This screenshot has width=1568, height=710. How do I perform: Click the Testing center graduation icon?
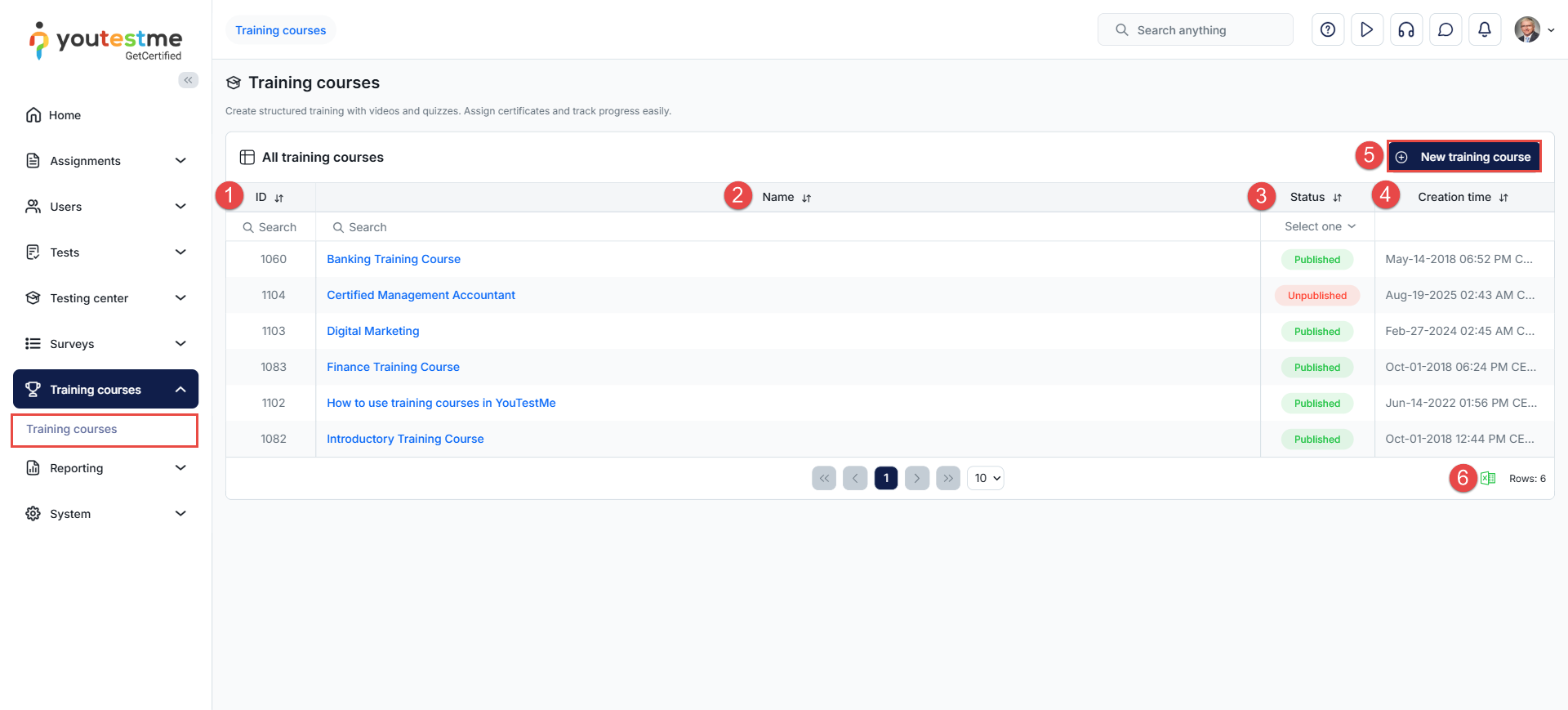[33, 298]
